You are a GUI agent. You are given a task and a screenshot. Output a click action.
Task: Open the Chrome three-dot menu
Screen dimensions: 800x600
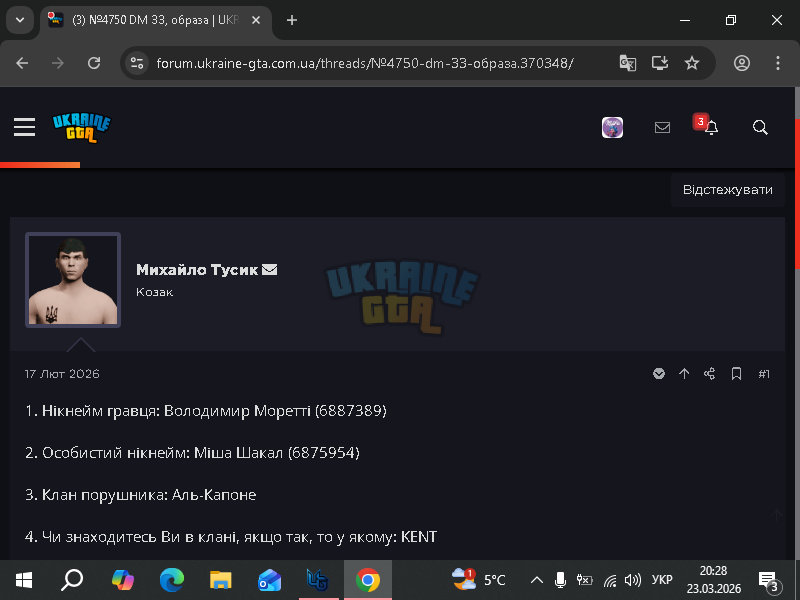(778, 63)
